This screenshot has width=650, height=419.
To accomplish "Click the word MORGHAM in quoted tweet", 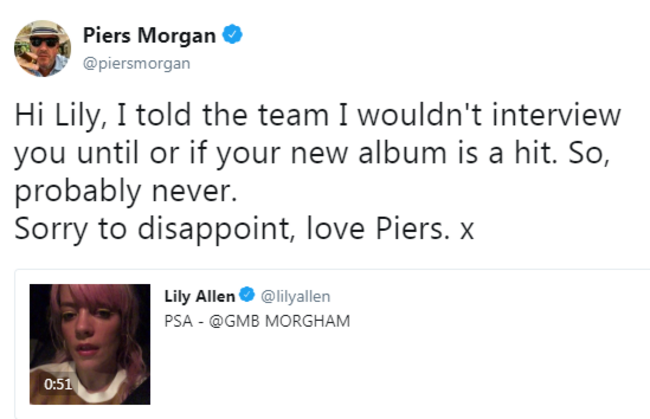I will (308, 321).
